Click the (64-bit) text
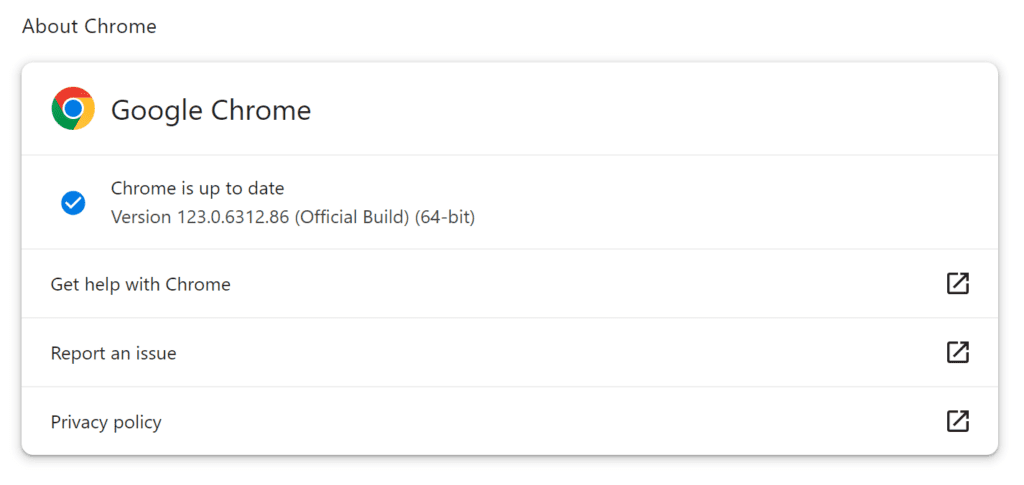 click(x=445, y=217)
